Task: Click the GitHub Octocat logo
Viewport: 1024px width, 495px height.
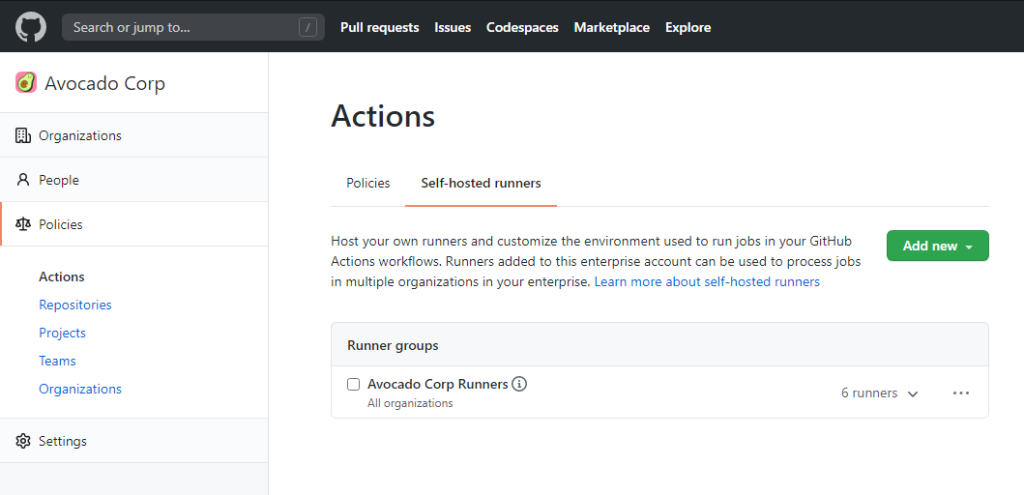Action: [x=31, y=27]
